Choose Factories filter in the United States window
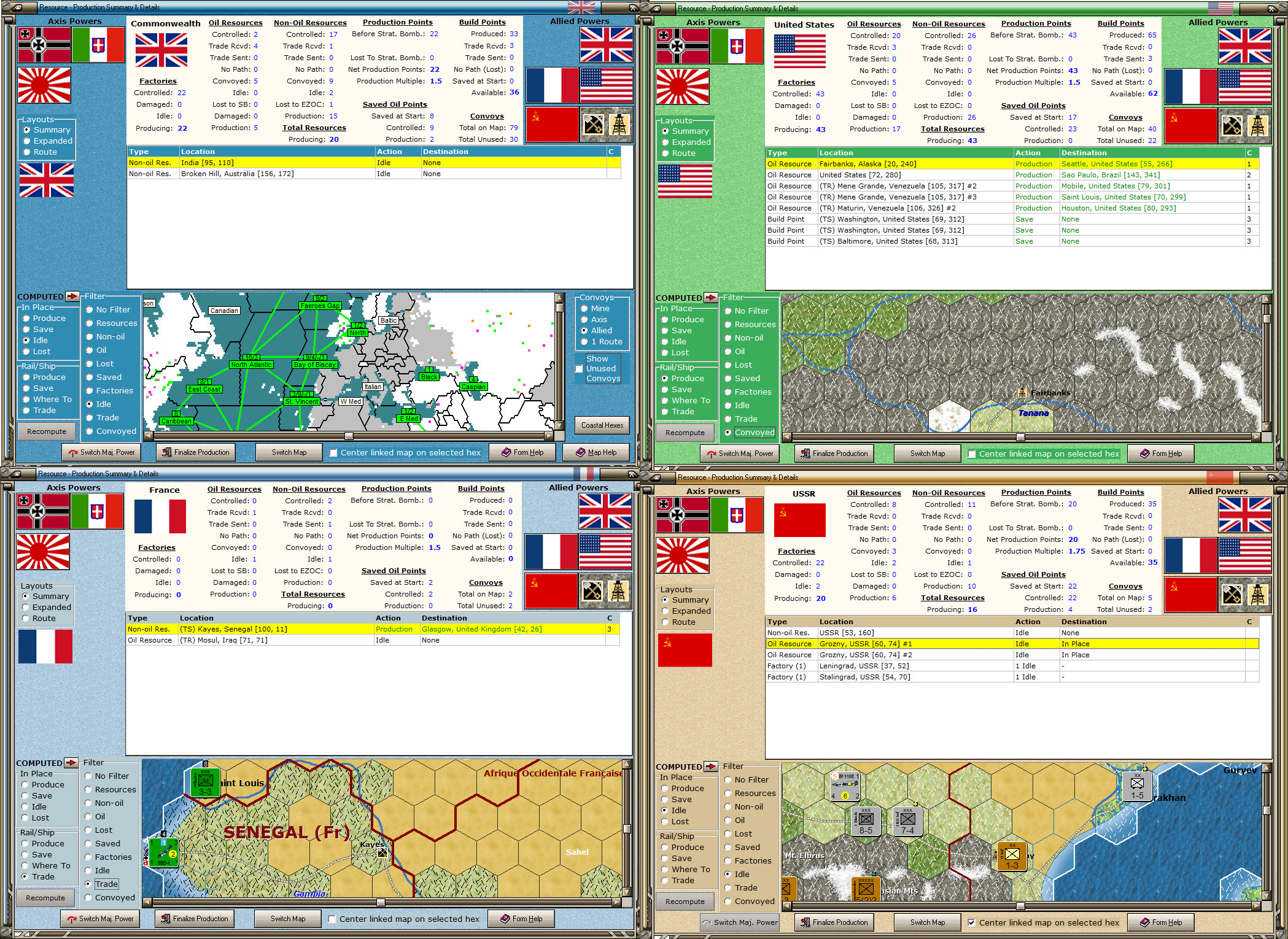This screenshot has width=1288, height=939. tap(748, 392)
